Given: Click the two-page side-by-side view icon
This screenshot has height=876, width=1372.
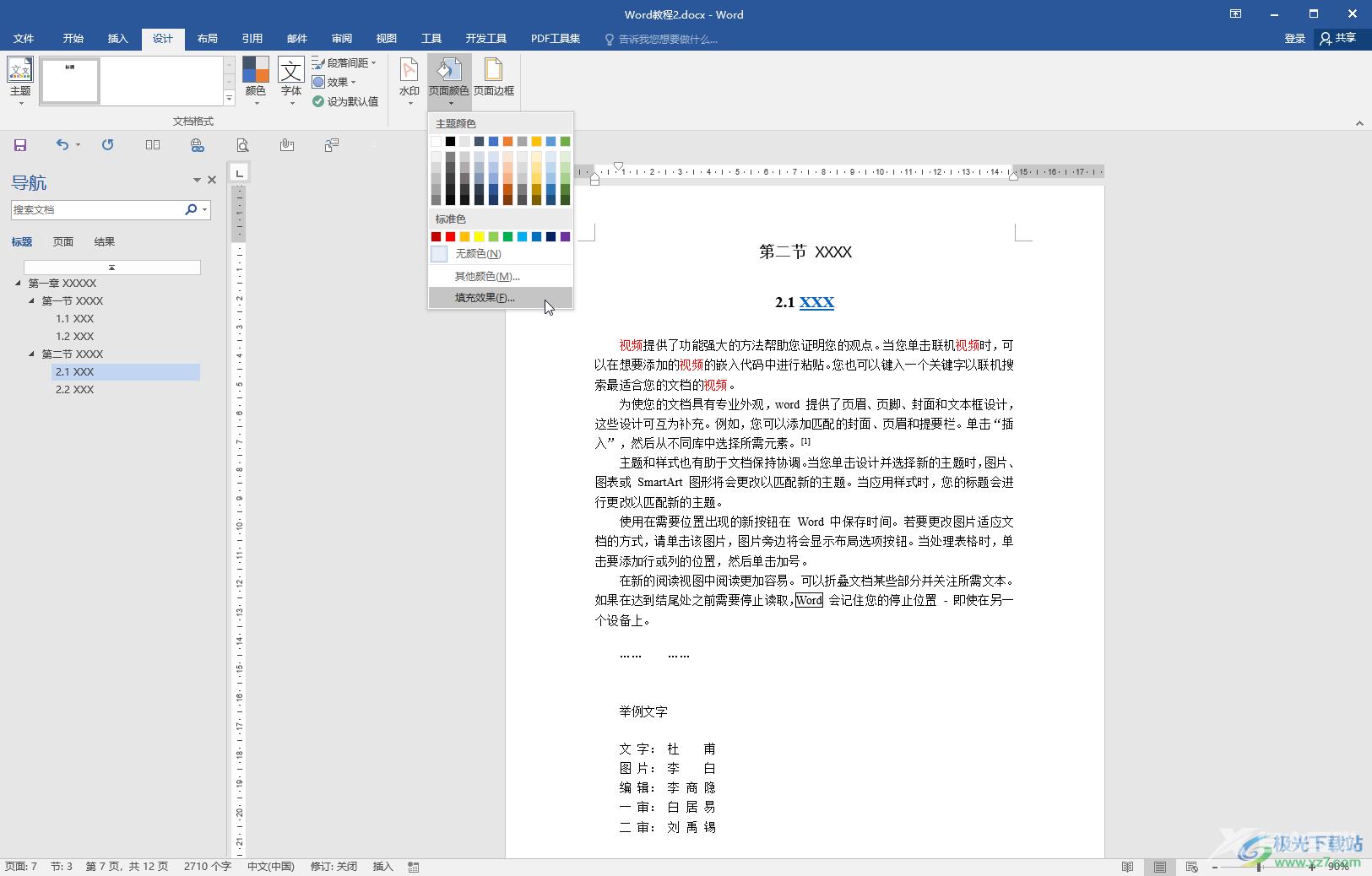Looking at the screenshot, I should coord(153,145).
